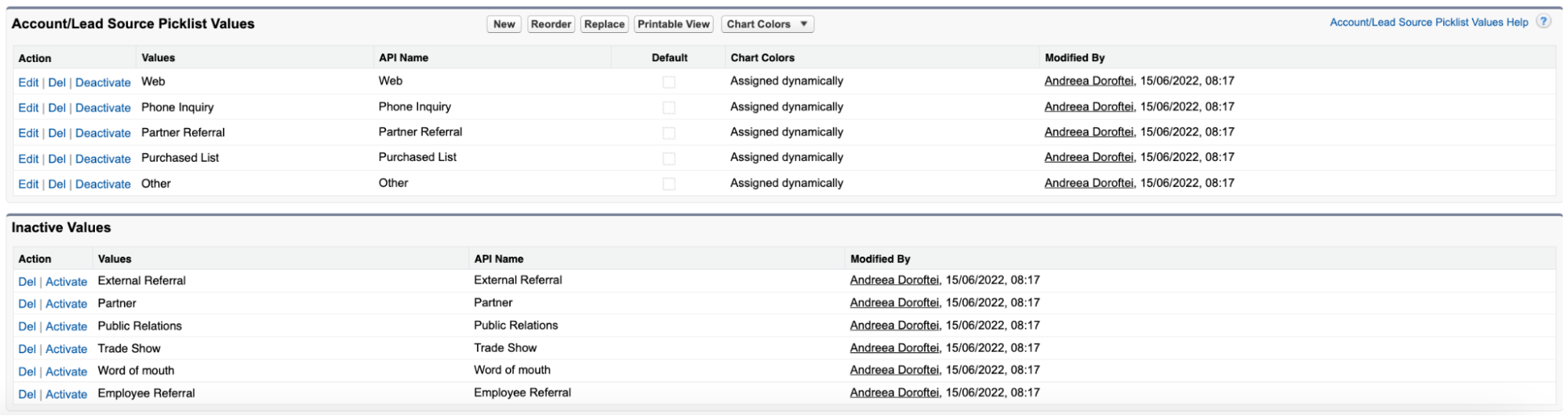1568x416 pixels.
Task: Delete the External Referral inactive value
Action: click(x=27, y=281)
